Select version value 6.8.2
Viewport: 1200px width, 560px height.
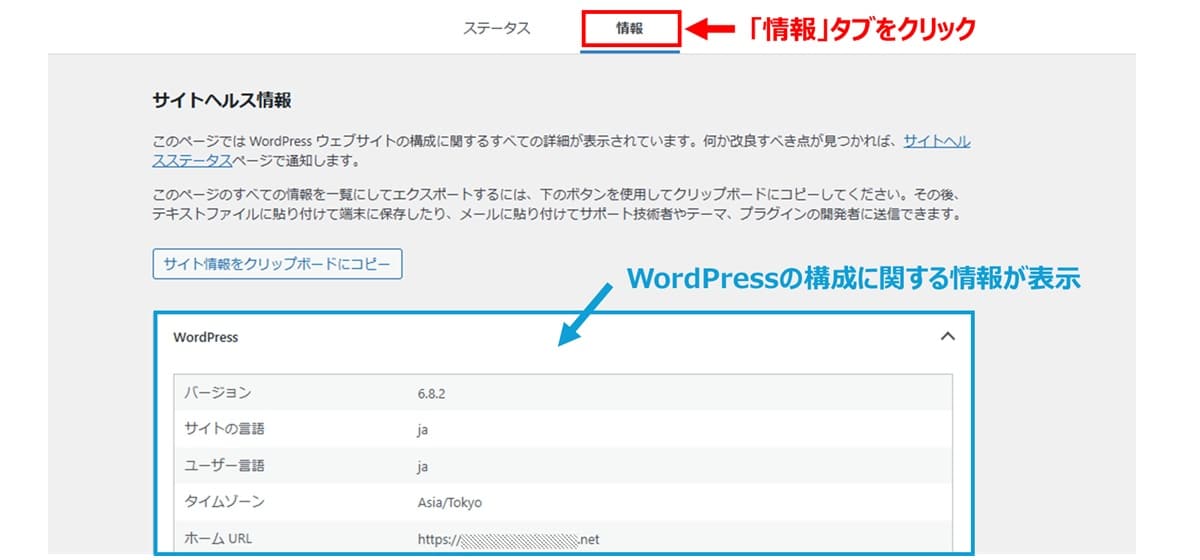(x=432, y=394)
